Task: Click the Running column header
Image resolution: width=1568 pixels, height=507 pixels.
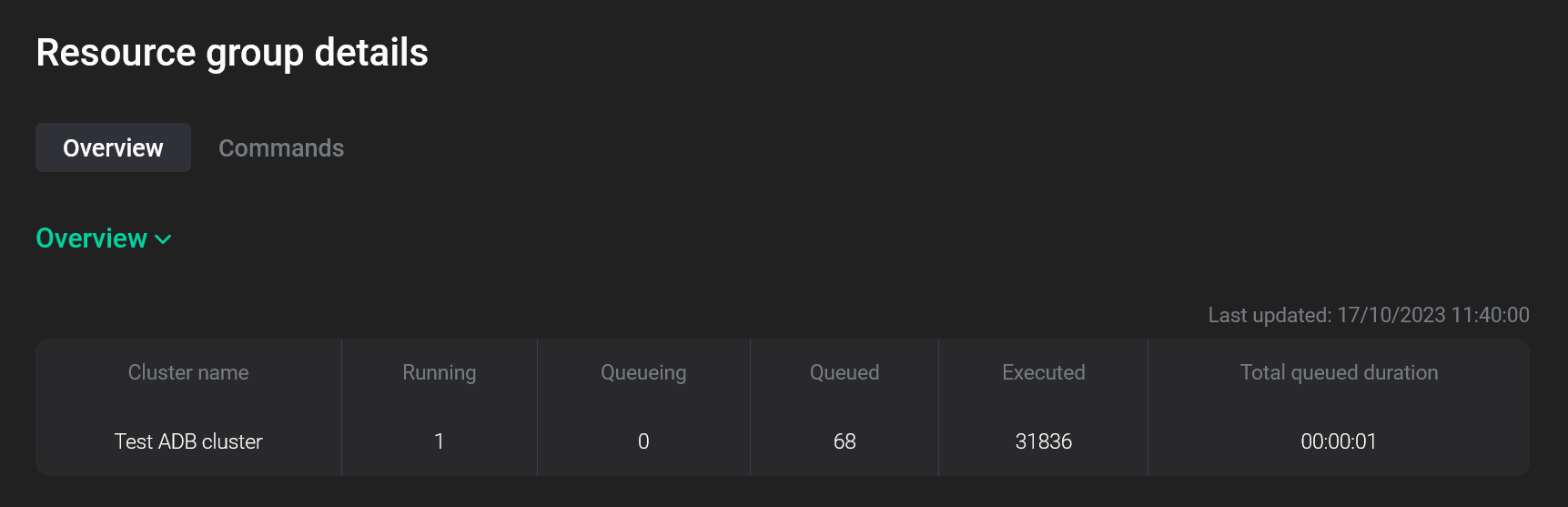Action: 439,372
